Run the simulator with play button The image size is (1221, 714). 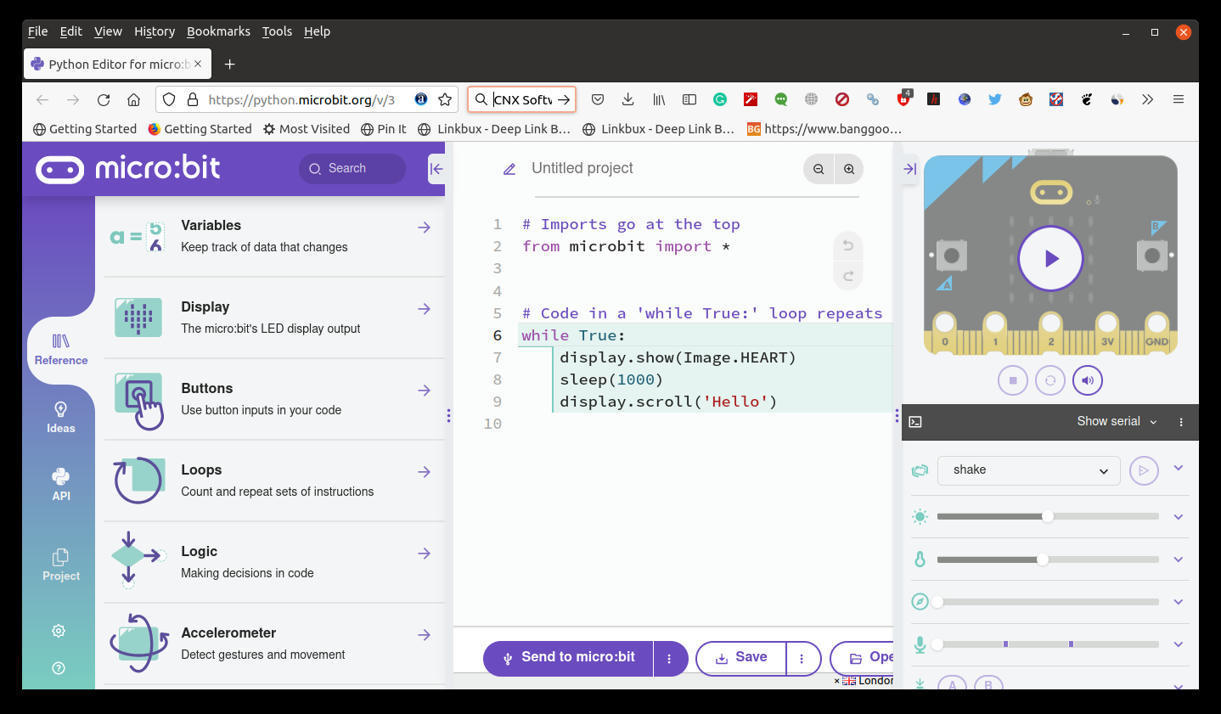click(1050, 258)
